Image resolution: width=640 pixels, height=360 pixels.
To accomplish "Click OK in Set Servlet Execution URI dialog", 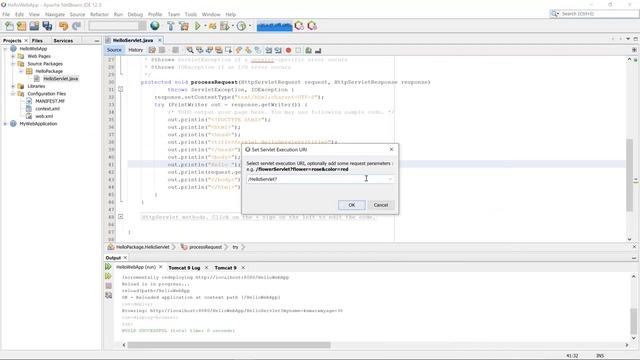I will click(x=351, y=205).
